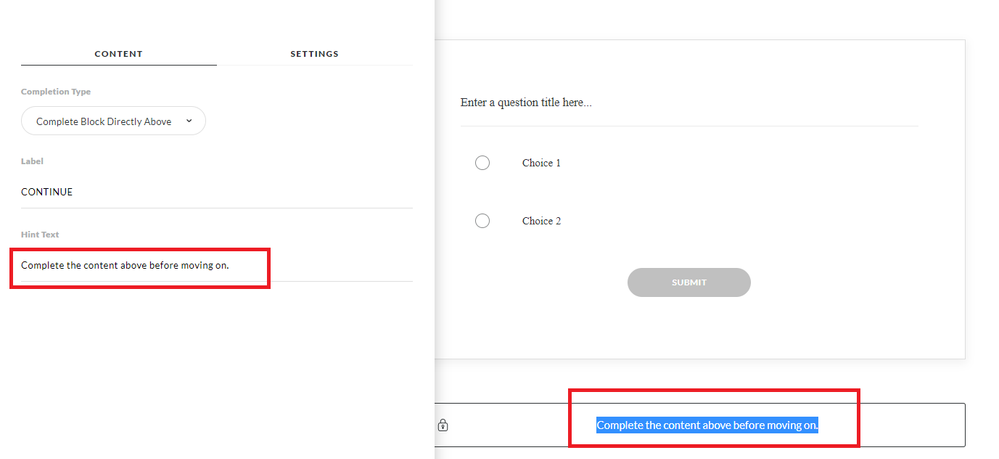Click the divider line under the question title

pos(688,126)
